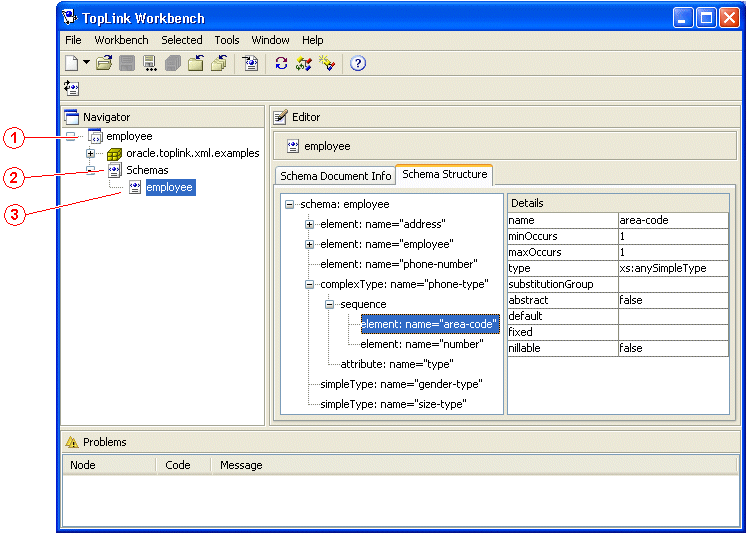The height and width of the screenshot is (534, 748).
Task: Switch to the Schema Document Info tab
Action: (335, 176)
